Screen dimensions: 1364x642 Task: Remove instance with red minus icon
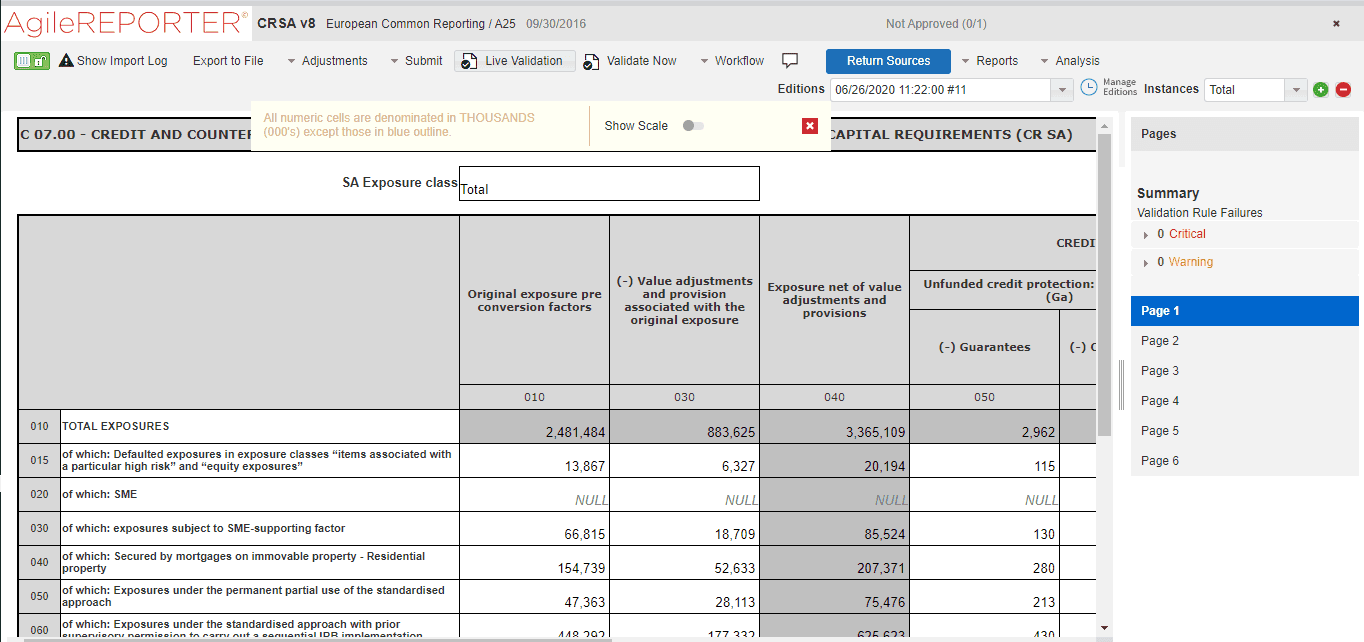tap(1343, 90)
